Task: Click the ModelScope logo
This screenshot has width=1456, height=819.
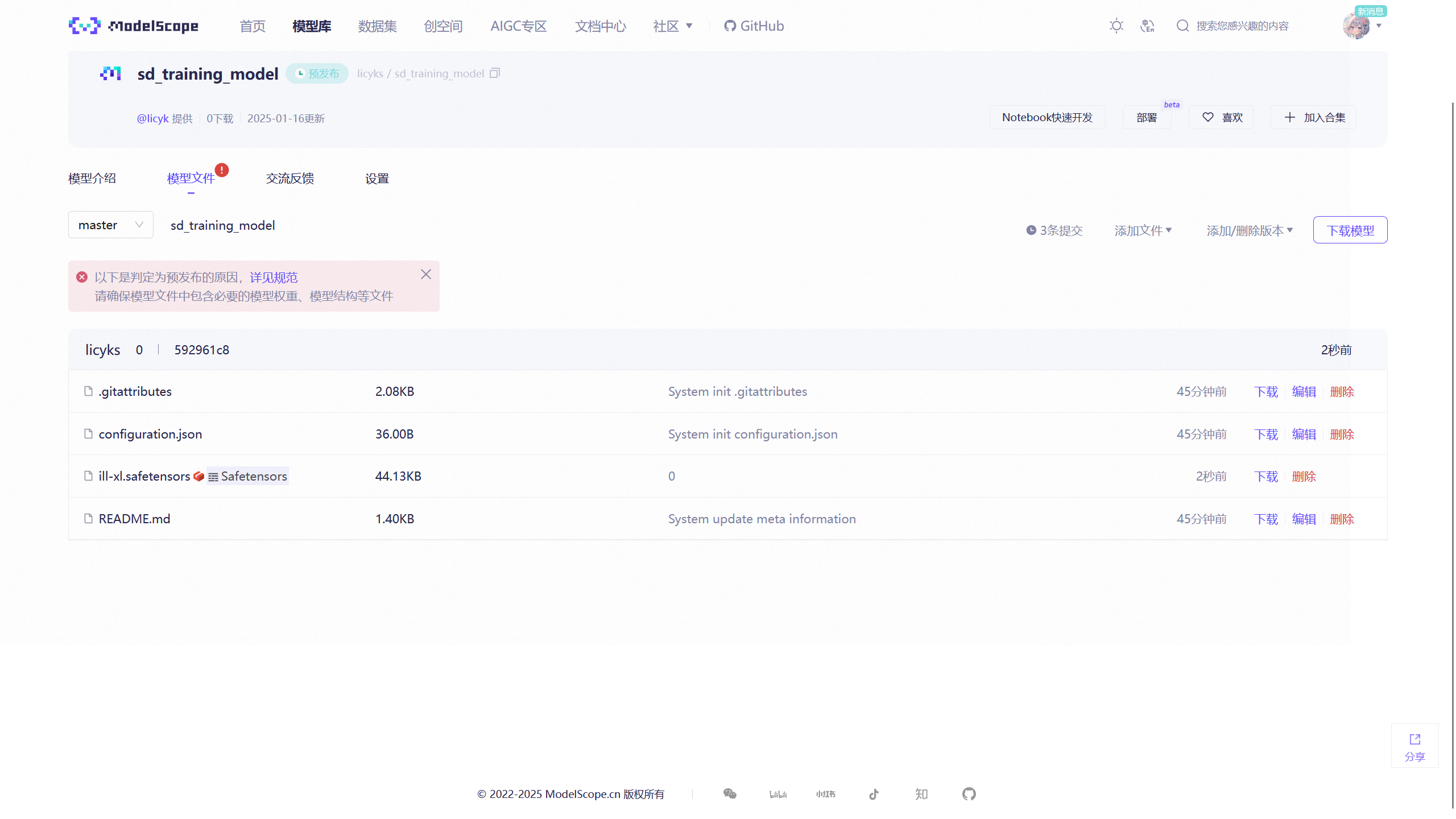Action: (x=133, y=26)
